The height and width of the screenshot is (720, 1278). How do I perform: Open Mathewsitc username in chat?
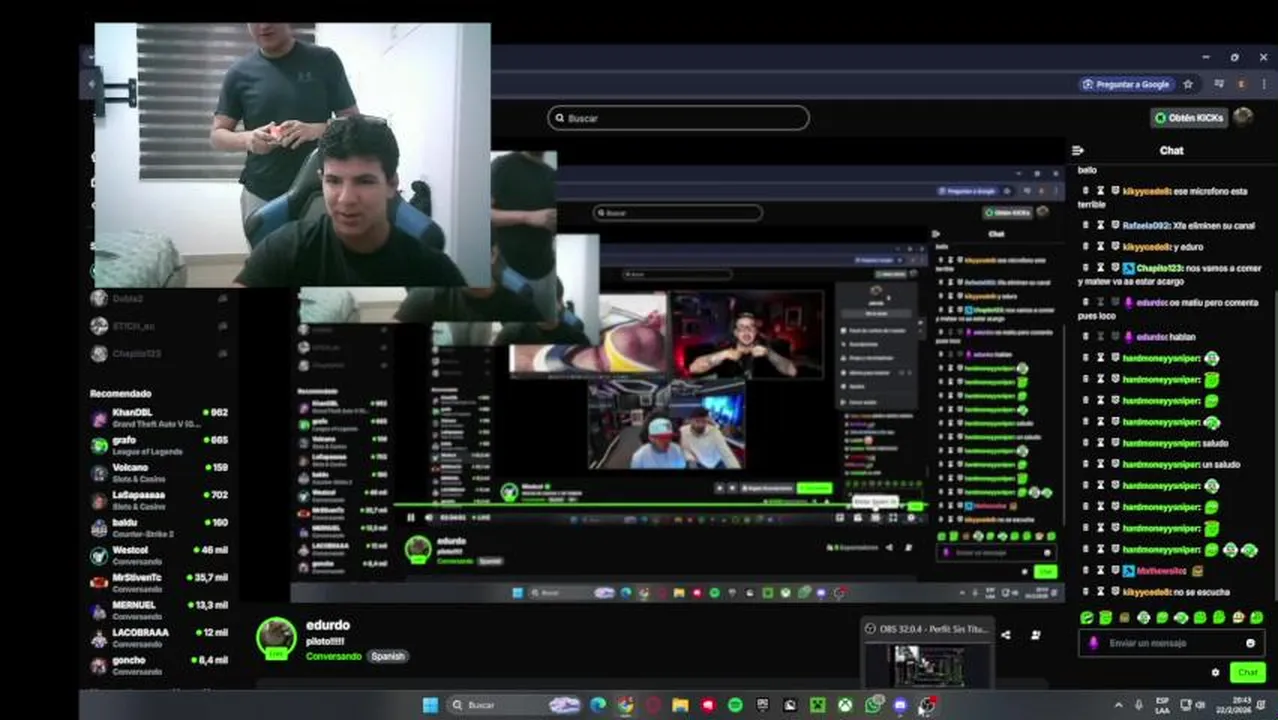[1161, 571]
